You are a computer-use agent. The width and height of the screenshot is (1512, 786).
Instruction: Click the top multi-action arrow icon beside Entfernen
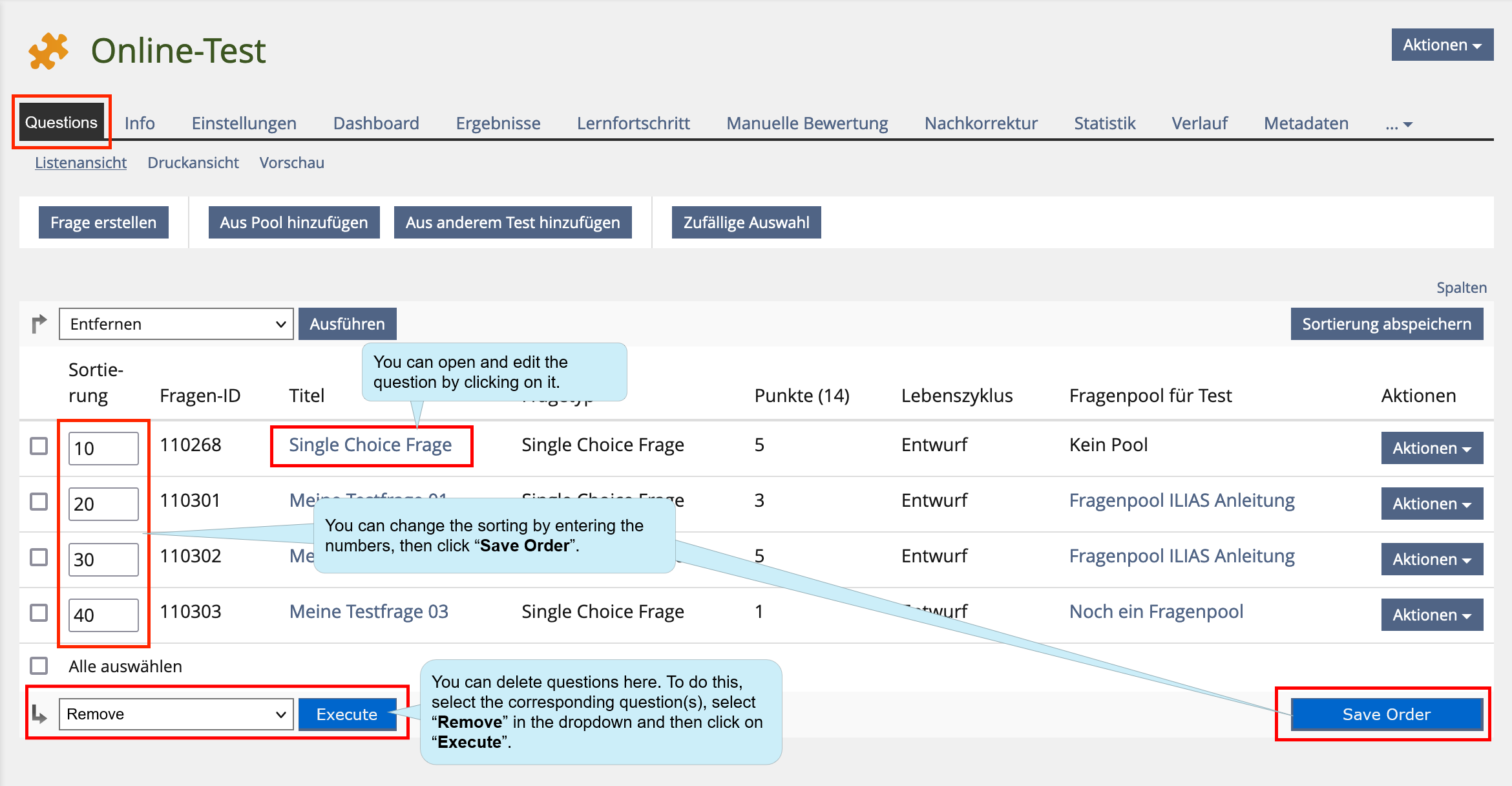click(x=39, y=323)
